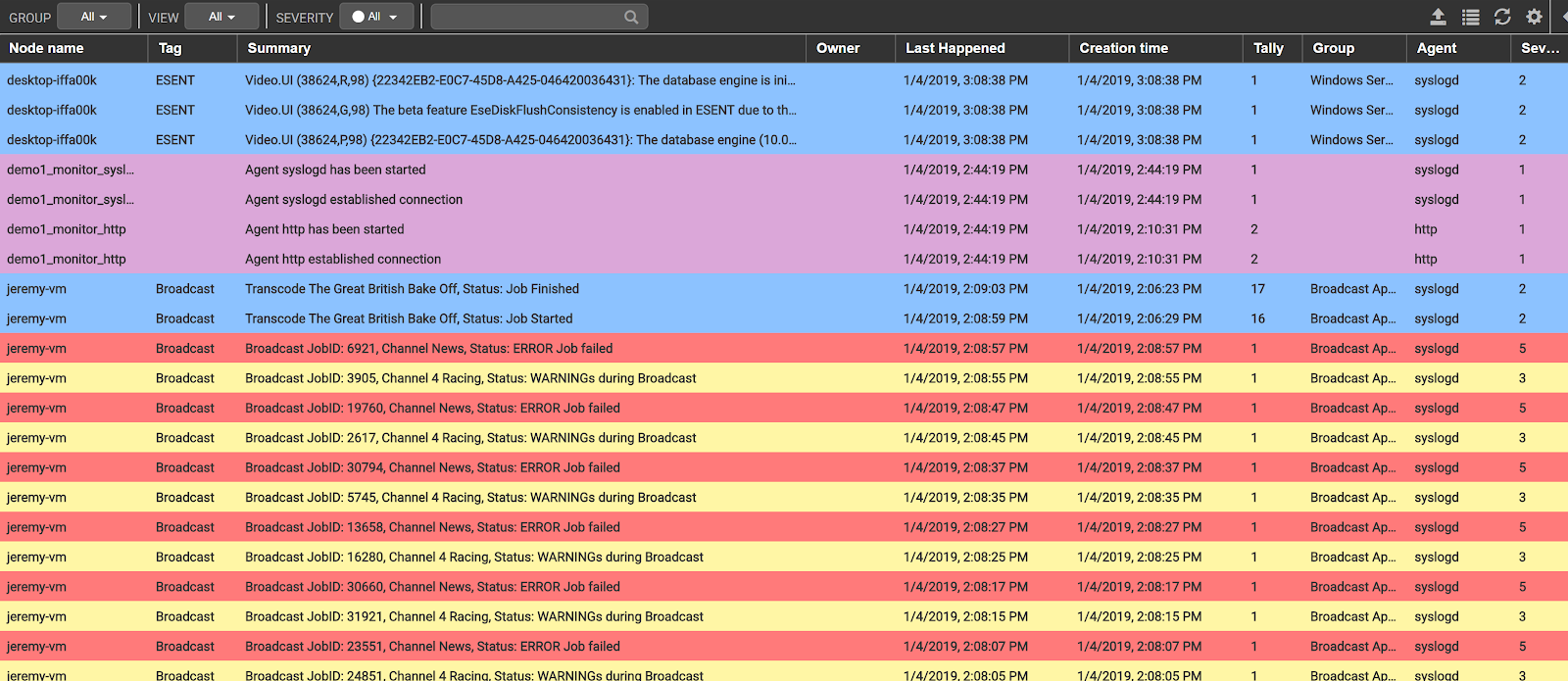Click Tally value 16

[1257, 318]
